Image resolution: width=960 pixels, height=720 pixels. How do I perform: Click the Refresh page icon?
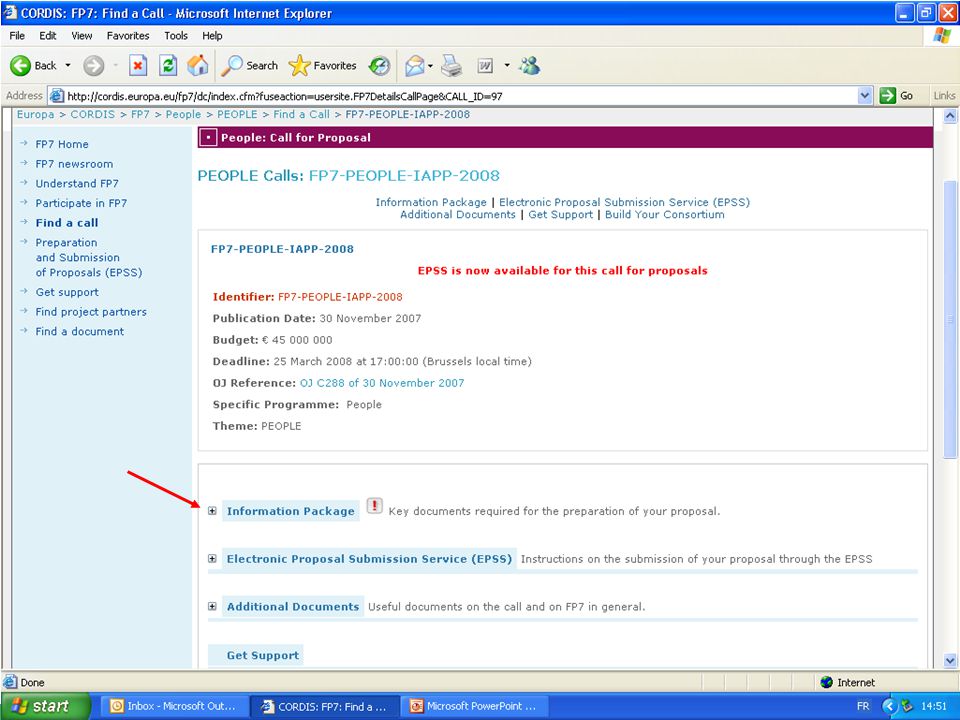coord(168,66)
